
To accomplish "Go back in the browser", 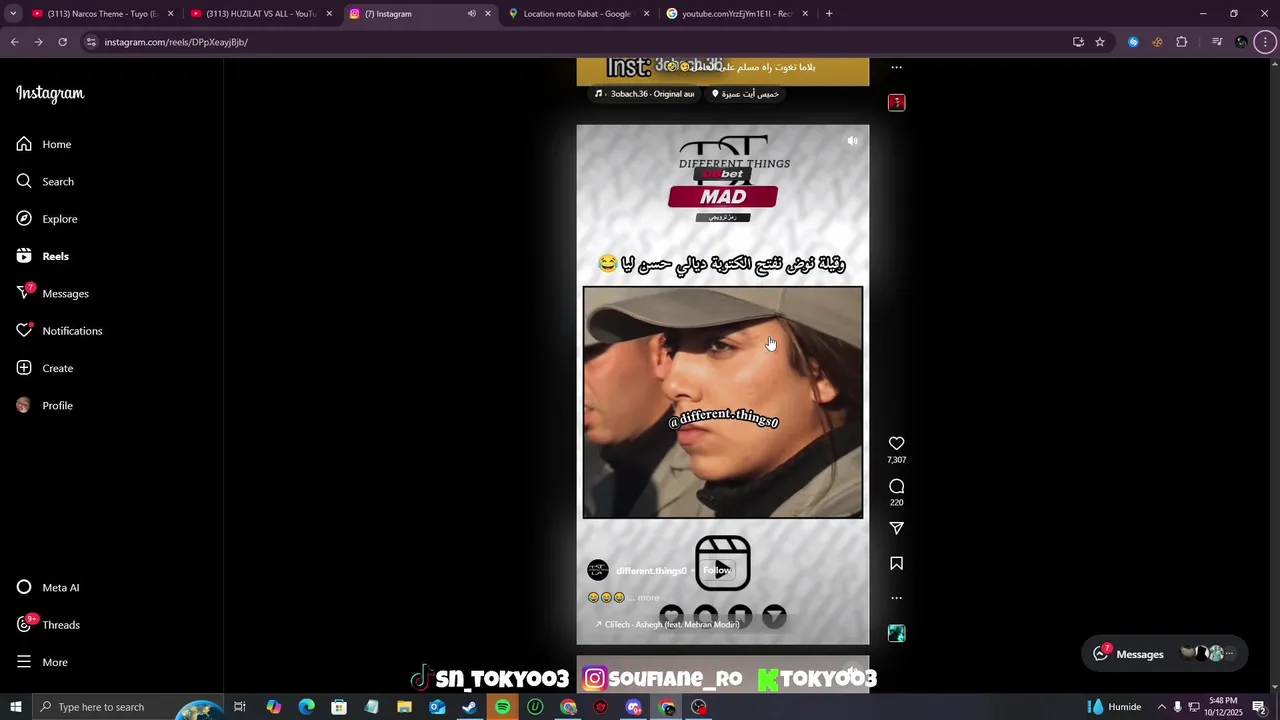I will tap(14, 42).
